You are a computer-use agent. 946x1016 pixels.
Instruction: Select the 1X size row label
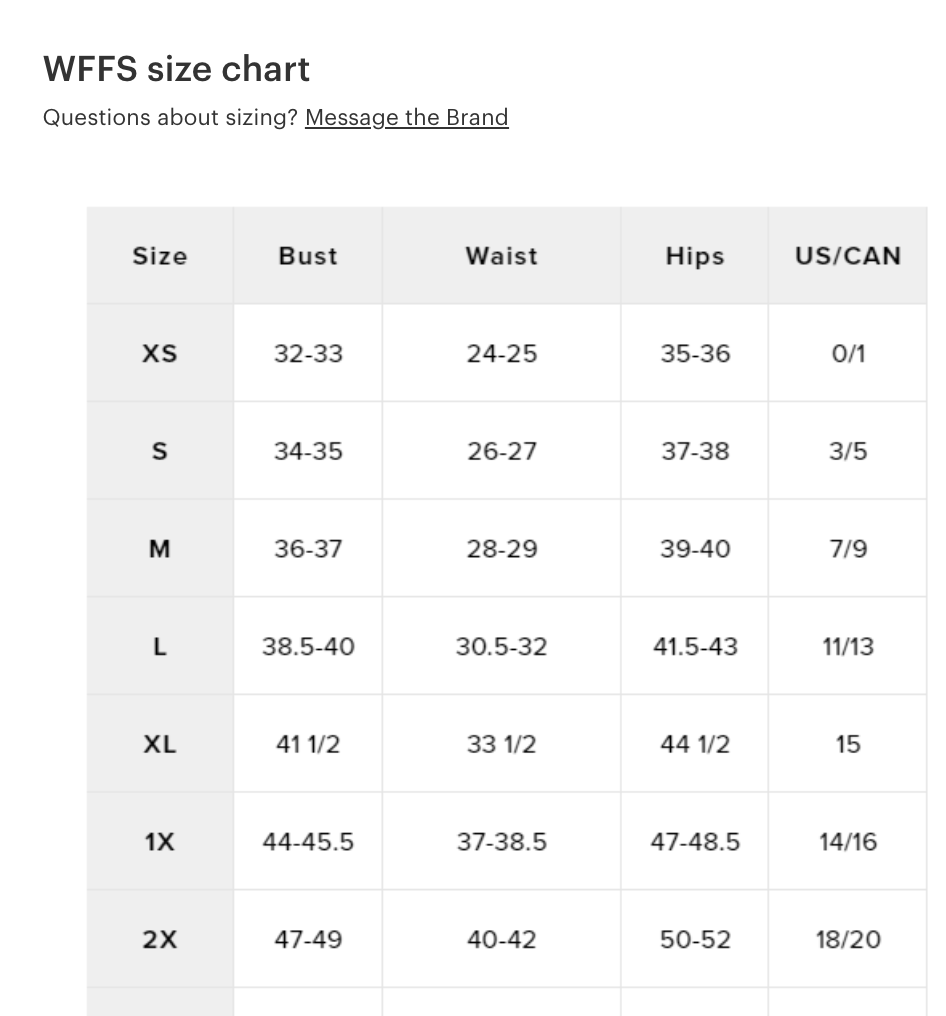160,842
